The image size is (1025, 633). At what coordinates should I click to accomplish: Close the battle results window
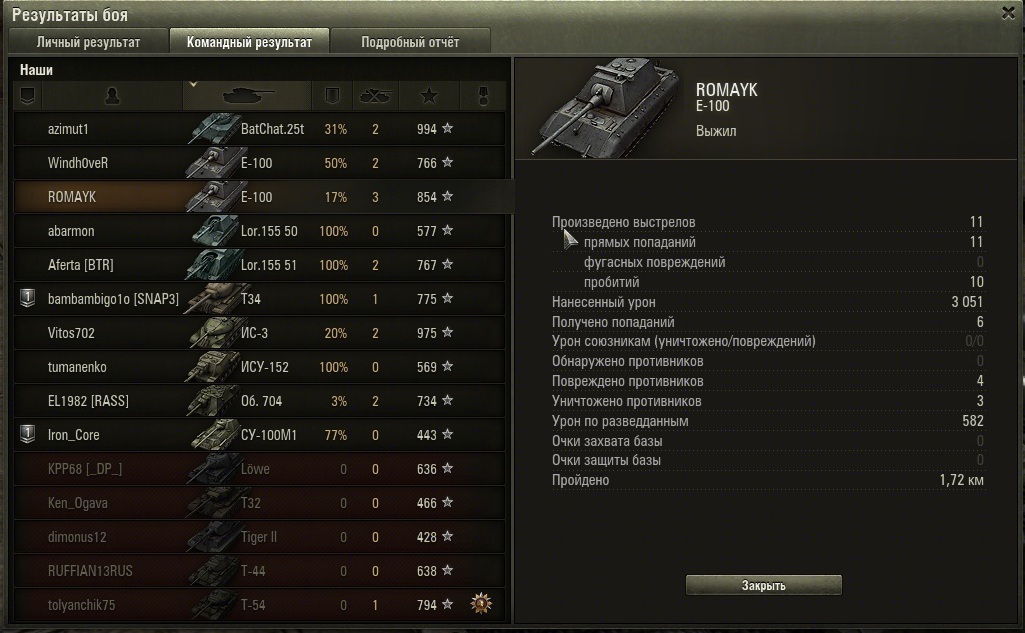[x=1009, y=12]
